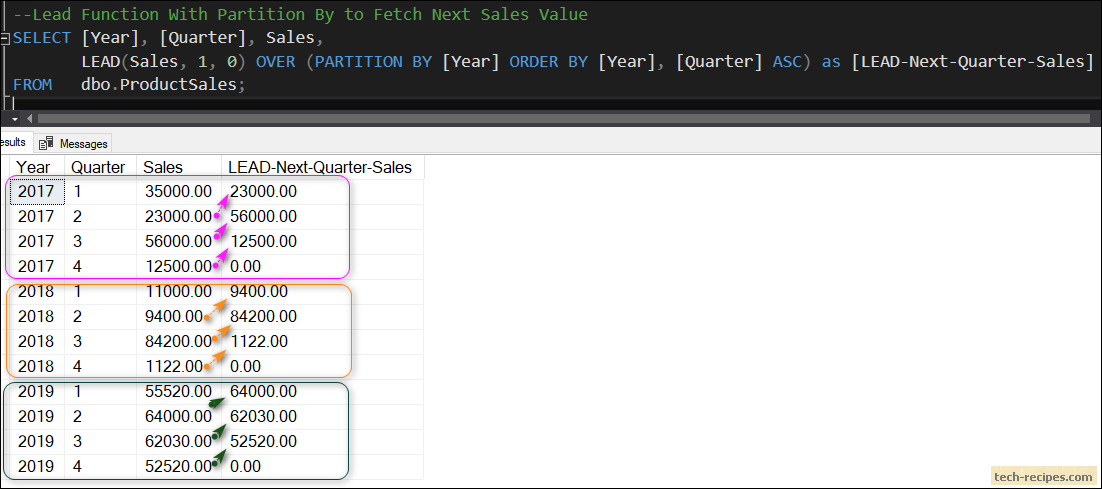The width and height of the screenshot is (1102, 489).
Task: Click the scrollbar's left arrow button
Action: 31,119
